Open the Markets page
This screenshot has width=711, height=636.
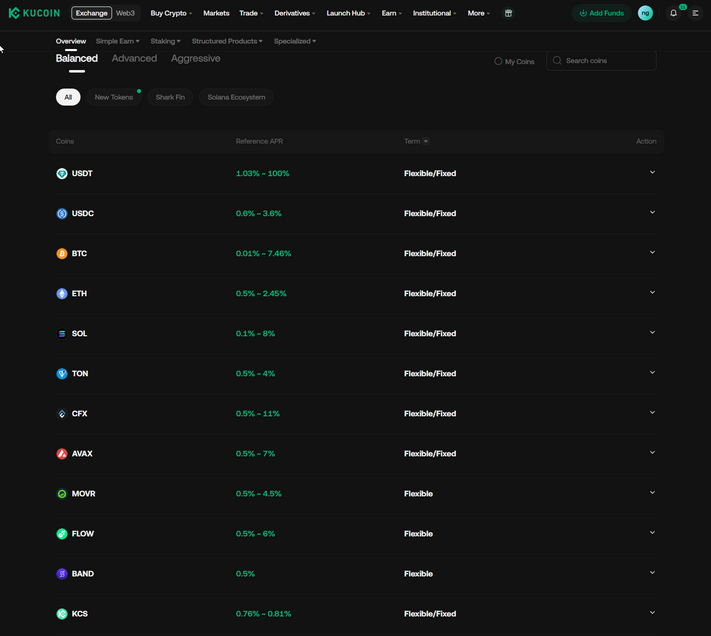click(216, 13)
